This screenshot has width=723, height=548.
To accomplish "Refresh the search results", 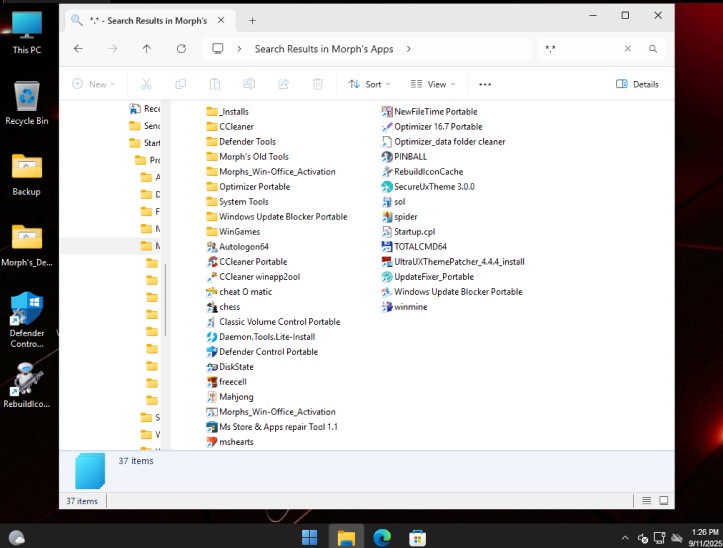I will coord(181,48).
